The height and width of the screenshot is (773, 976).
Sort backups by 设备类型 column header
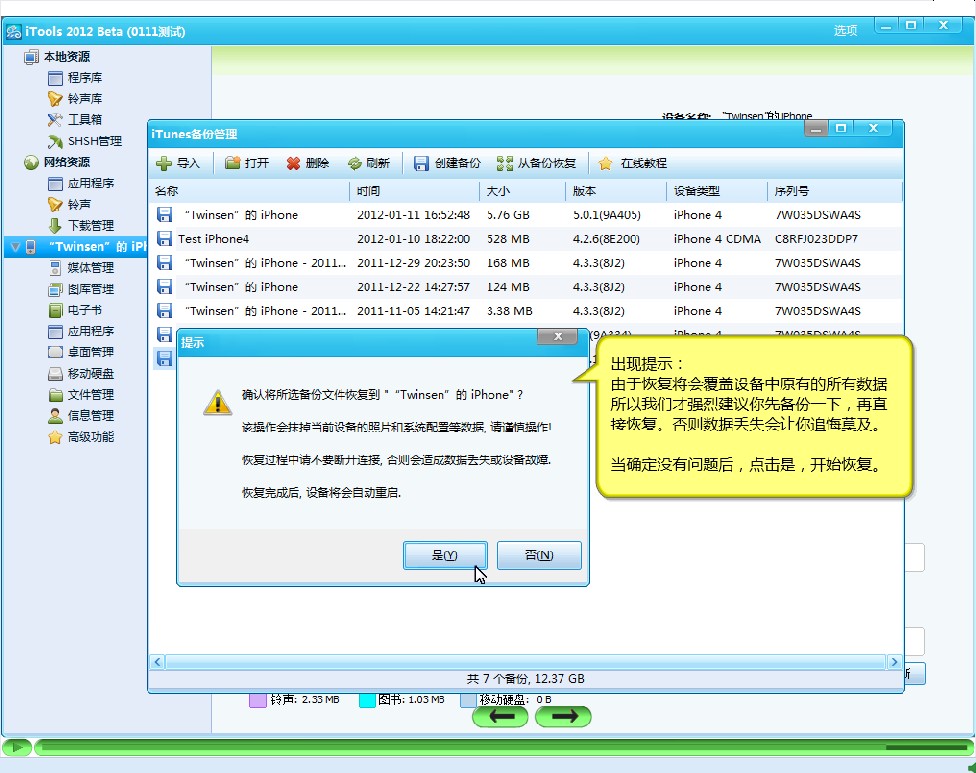pos(716,191)
